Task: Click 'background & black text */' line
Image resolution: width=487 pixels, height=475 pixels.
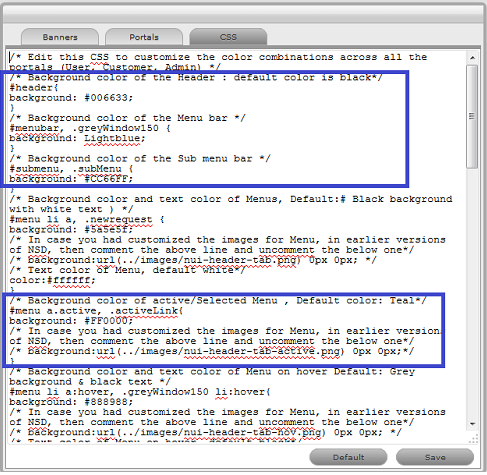Action: (x=90, y=382)
